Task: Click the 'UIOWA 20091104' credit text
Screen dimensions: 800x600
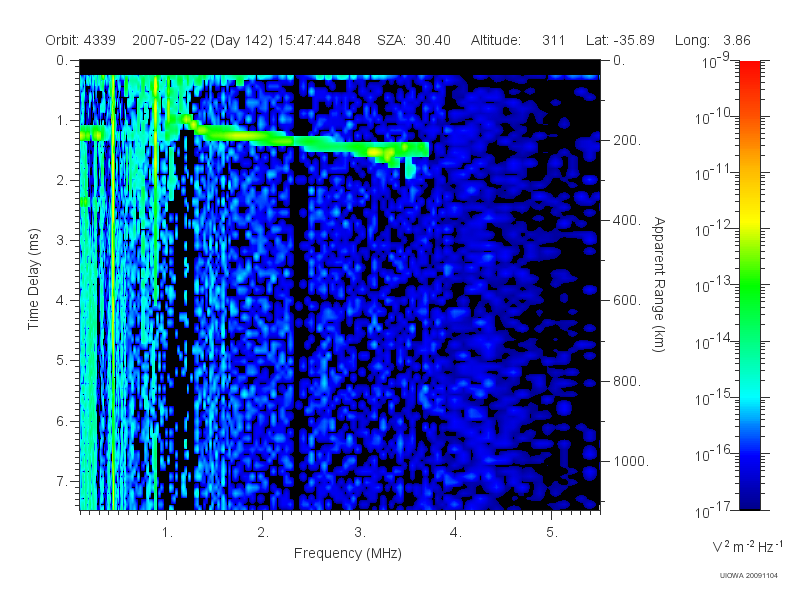Action: pyautogui.click(x=748, y=576)
